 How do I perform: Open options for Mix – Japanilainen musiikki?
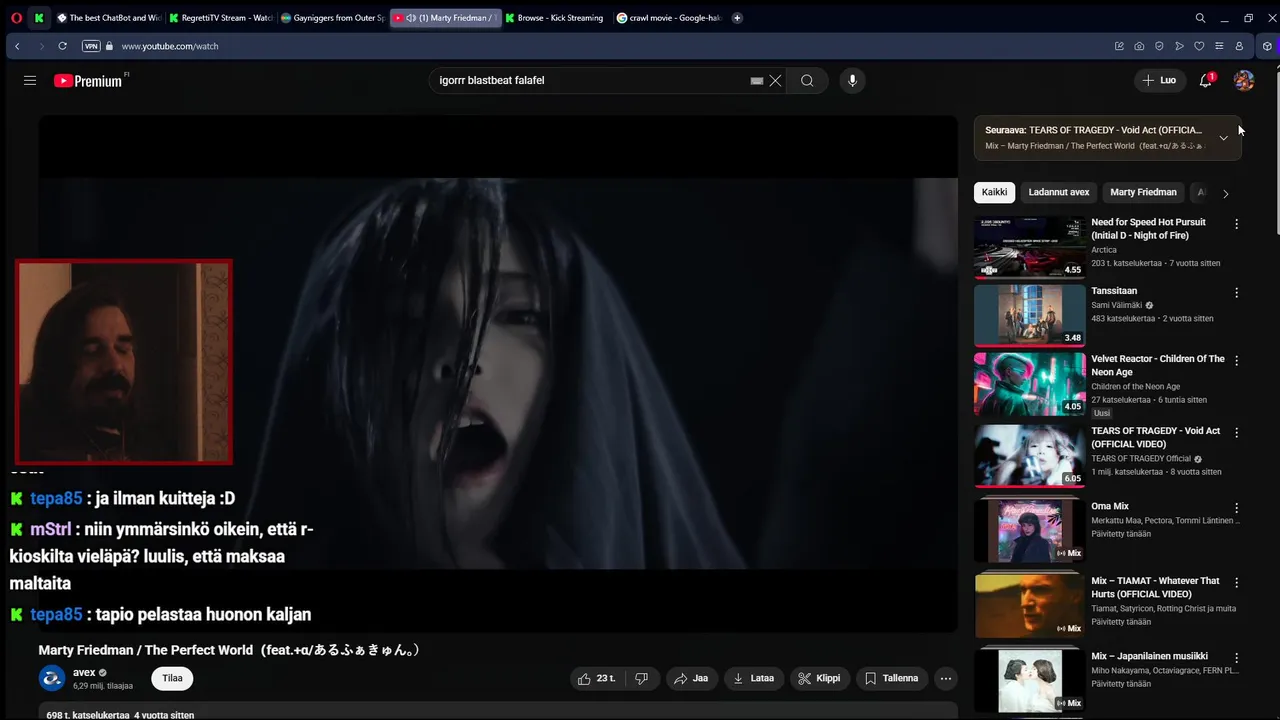click(1236, 658)
